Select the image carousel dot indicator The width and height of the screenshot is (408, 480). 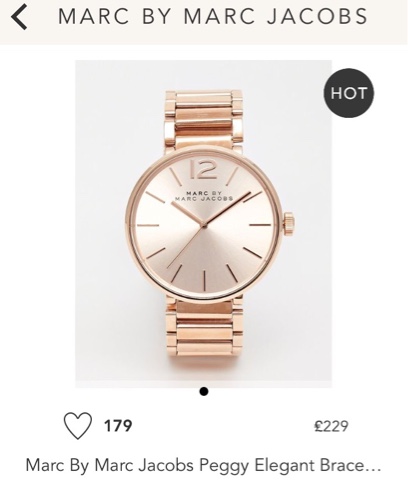coord(204,391)
